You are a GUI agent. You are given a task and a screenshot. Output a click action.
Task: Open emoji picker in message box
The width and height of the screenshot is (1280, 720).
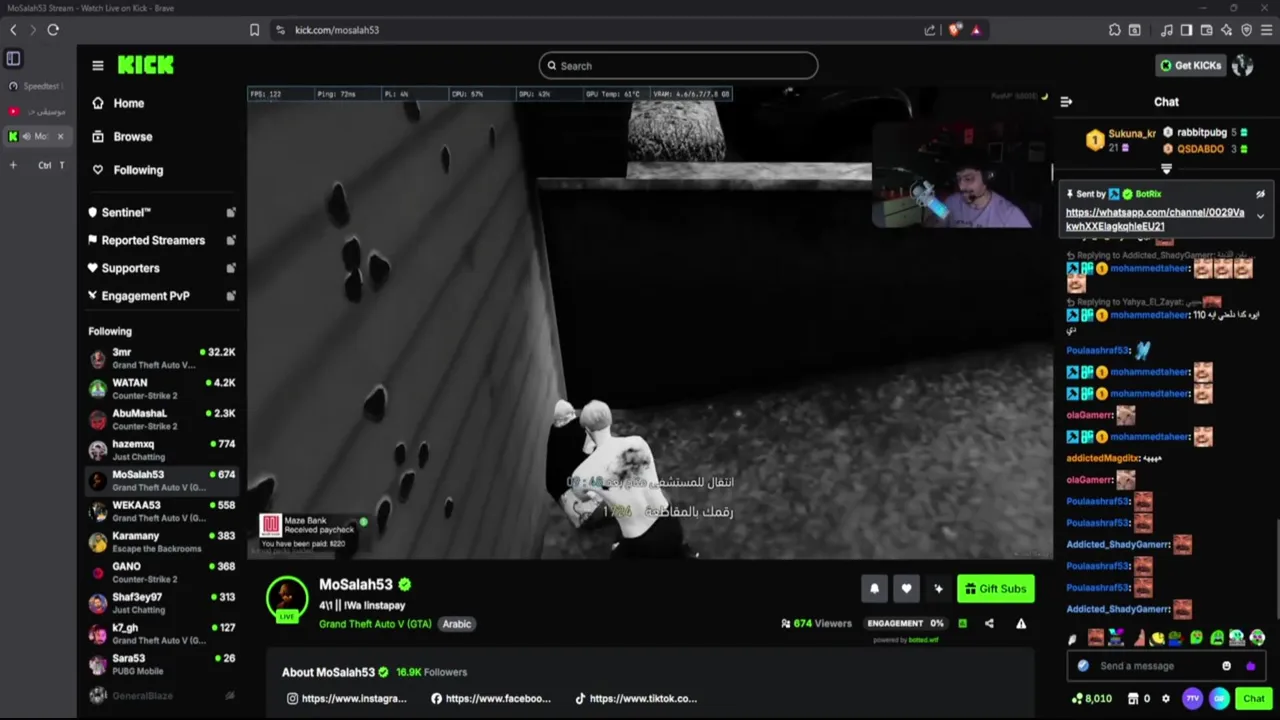point(1226,666)
